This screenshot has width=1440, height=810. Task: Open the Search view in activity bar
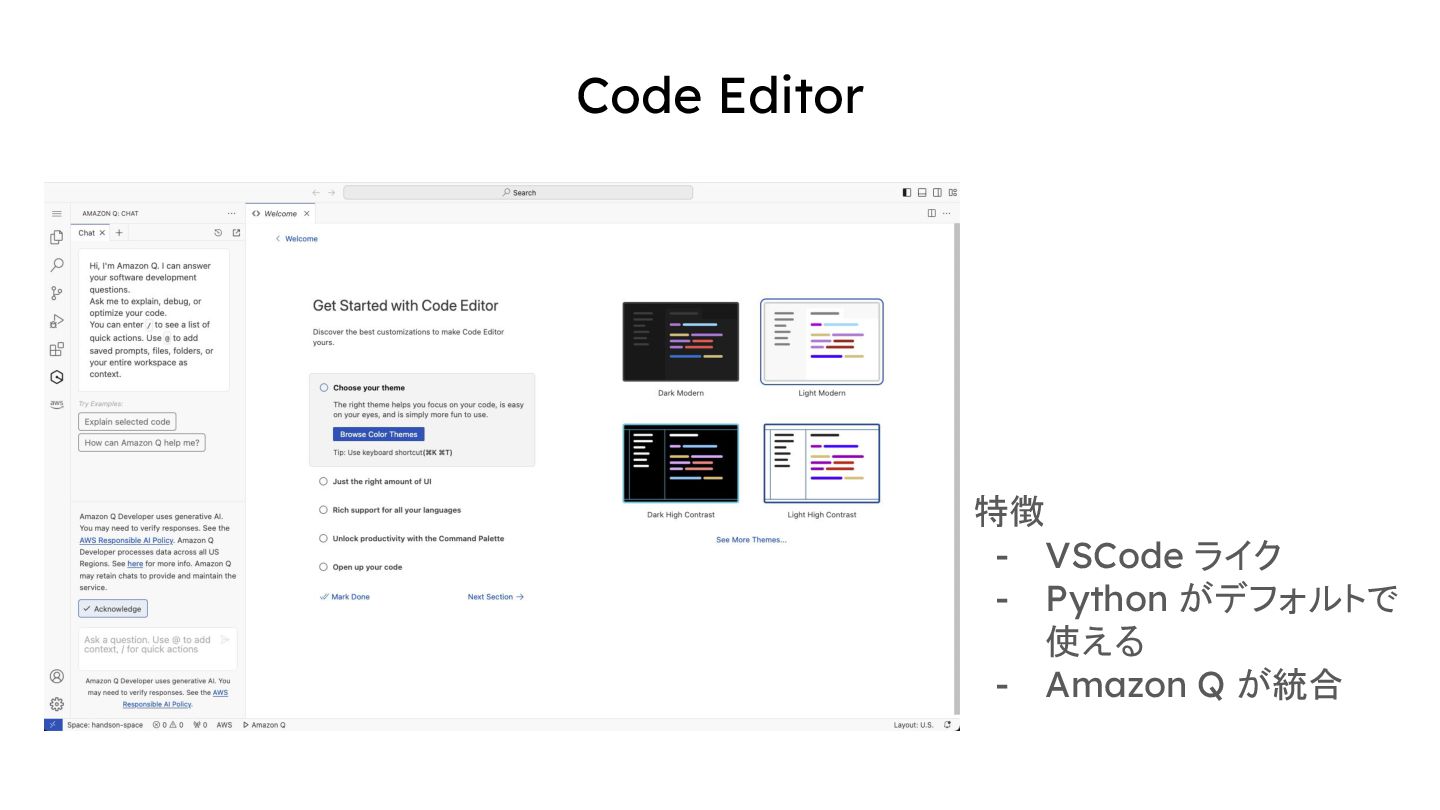tap(57, 265)
